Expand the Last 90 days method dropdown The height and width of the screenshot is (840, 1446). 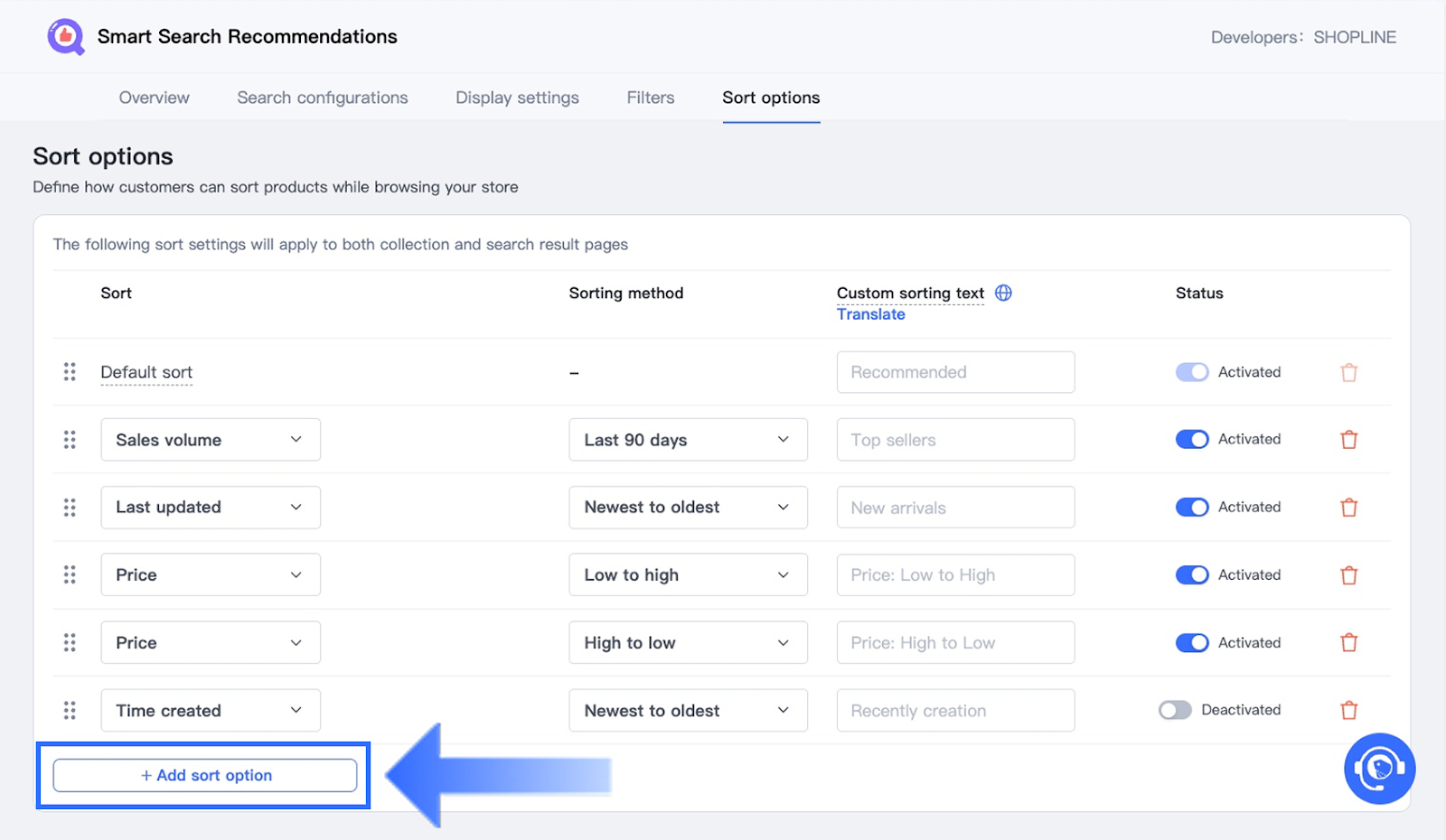pyautogui.click(x=688, y=440)
